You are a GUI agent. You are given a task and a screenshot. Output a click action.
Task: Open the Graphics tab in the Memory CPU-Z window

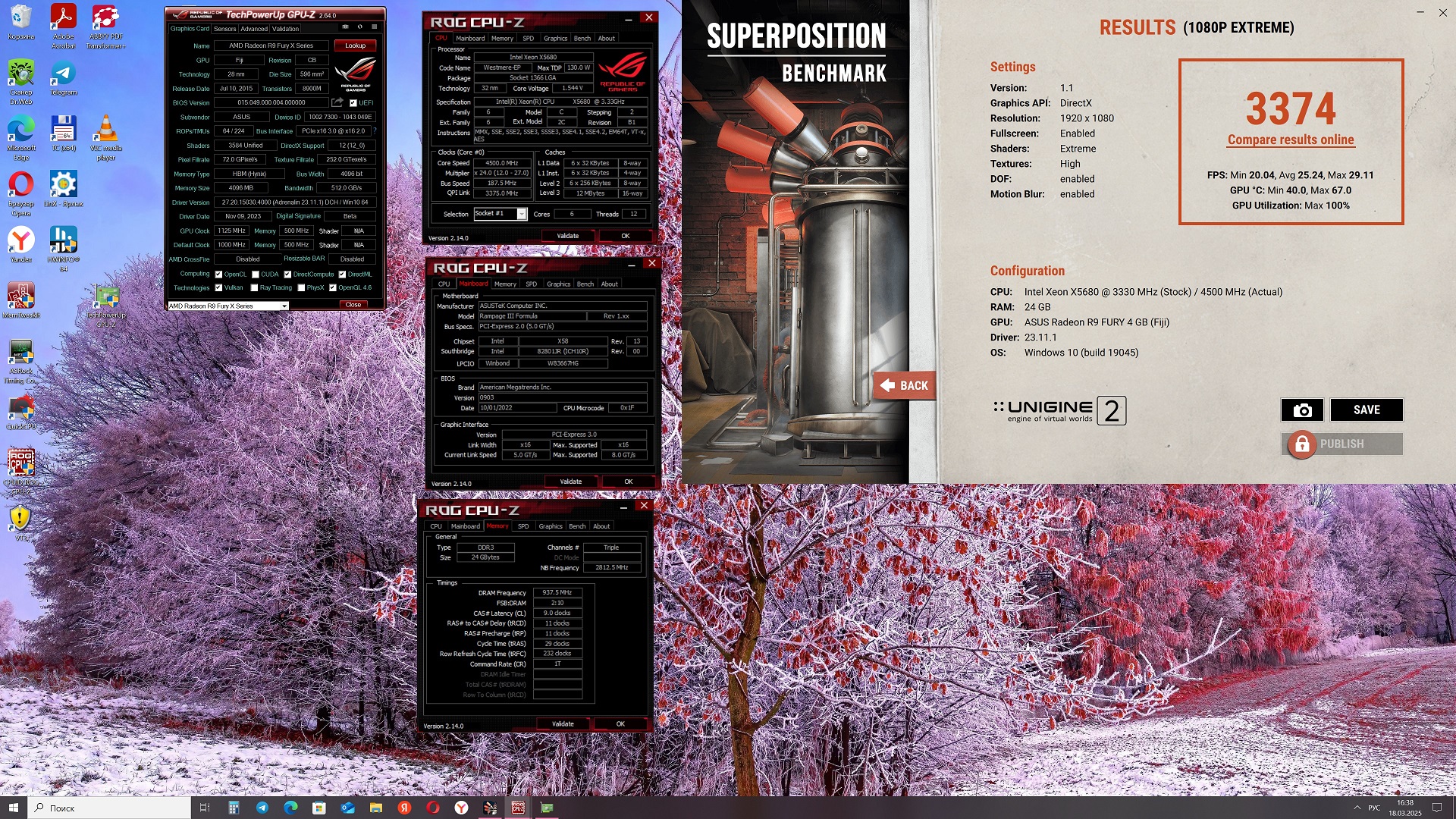[x=551, y=526]
